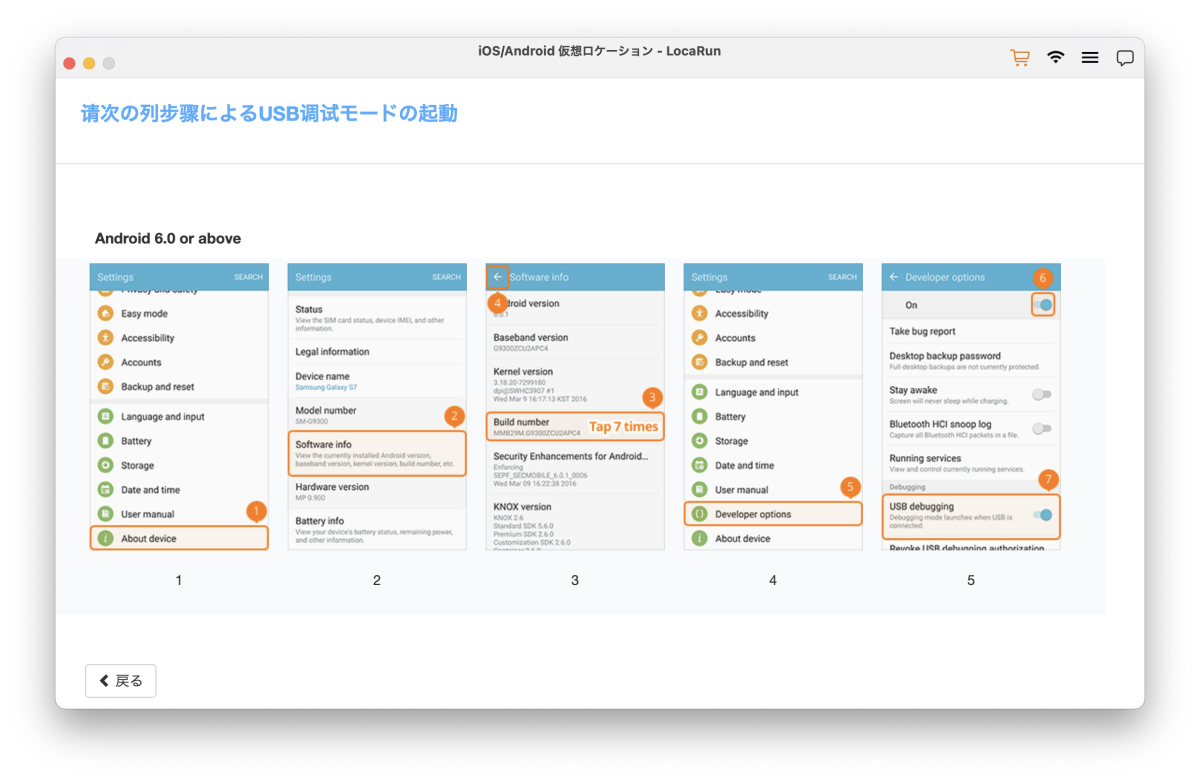The image size is (1200, 782).
Task: Open the feedback chat bubble icon
Action: coord(1125,58)
